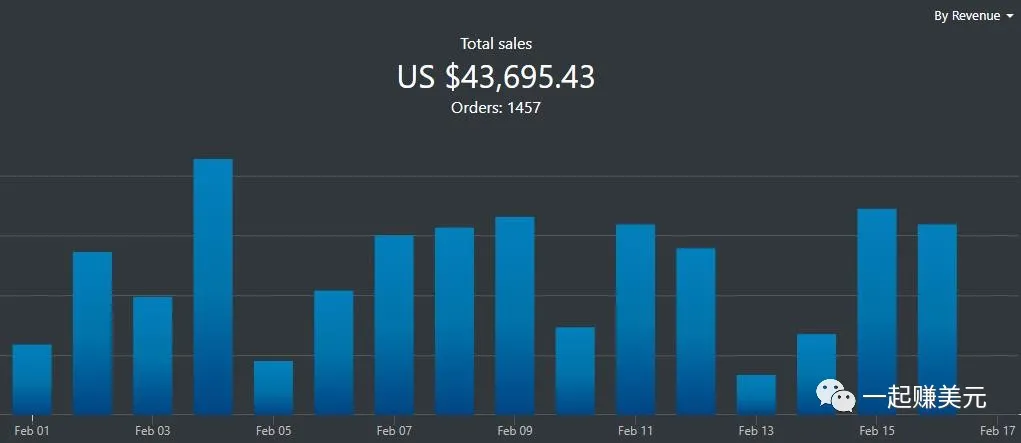Select the Feb 09 sales bar
The height and width of the screenshot is (443, 1021).
pos(515,315)
